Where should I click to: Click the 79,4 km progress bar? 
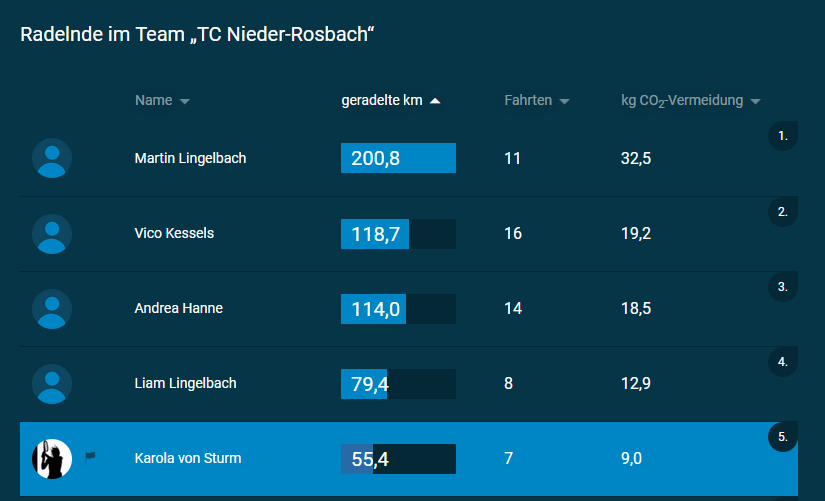pos(398,383)
